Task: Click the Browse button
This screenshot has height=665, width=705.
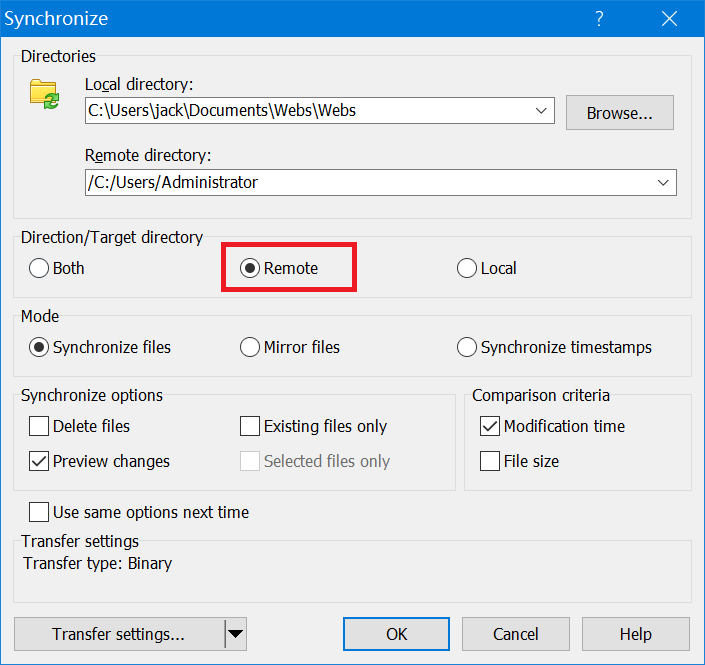Action: [x=619, y=113]
